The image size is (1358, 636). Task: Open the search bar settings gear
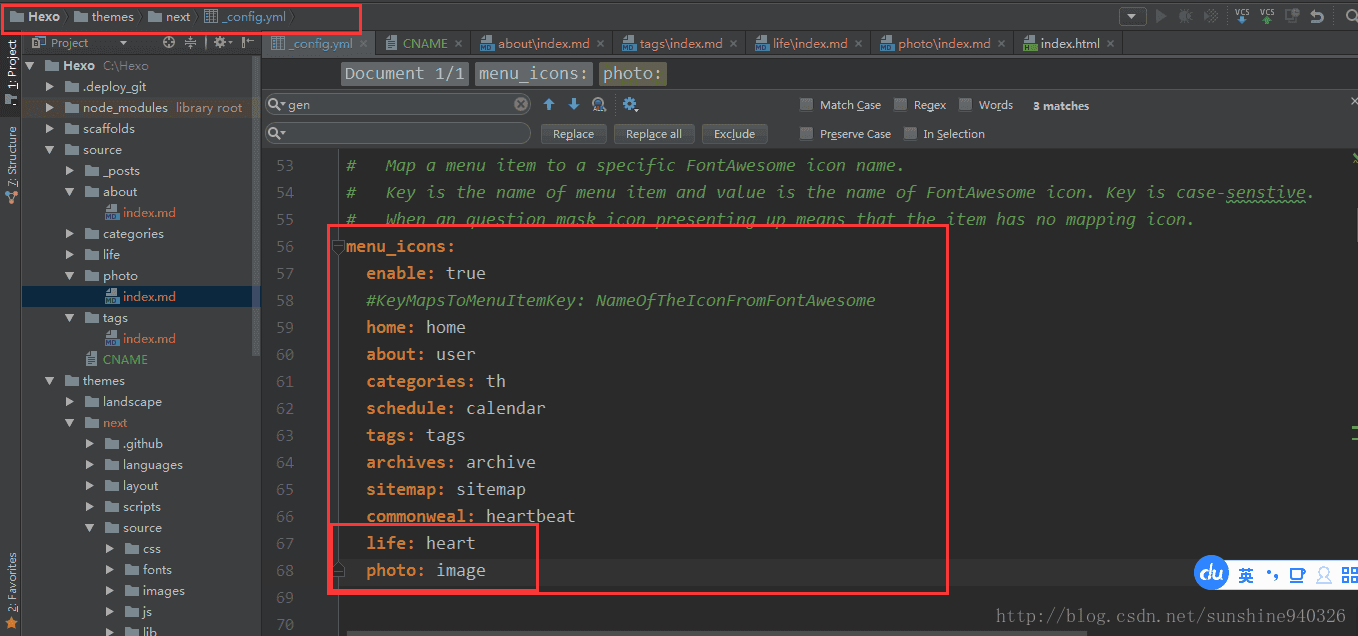point(630,104)
